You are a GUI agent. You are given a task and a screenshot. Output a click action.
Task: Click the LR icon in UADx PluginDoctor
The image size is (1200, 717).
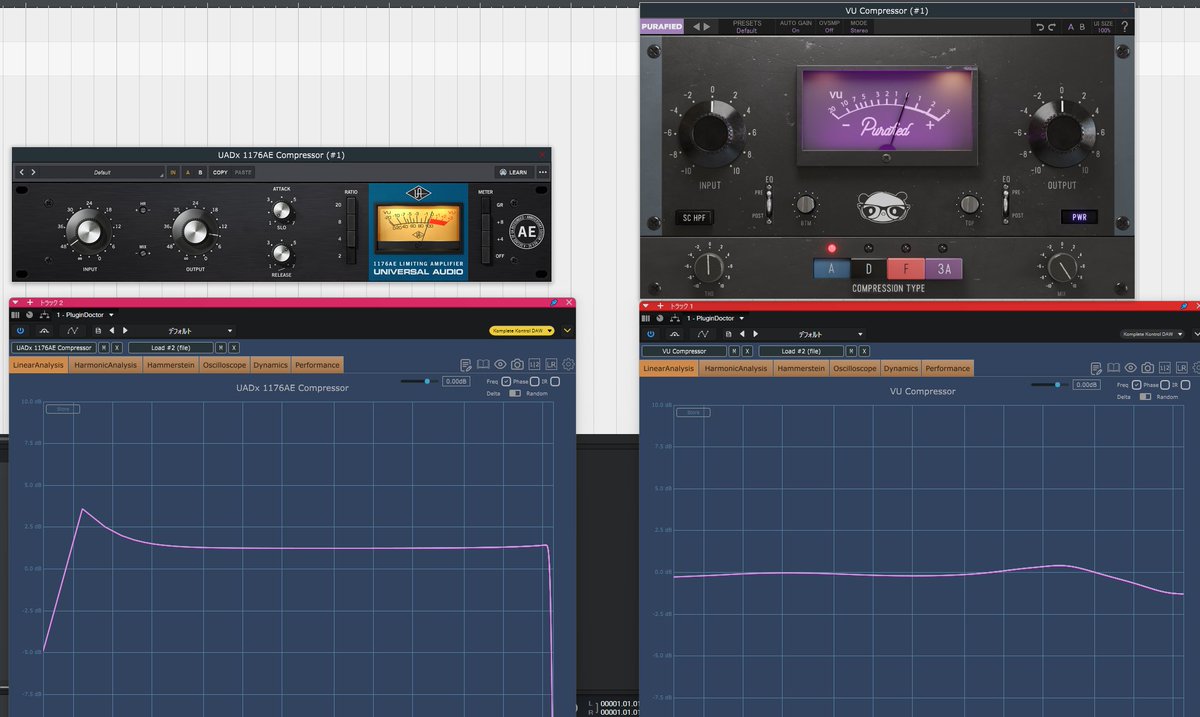pos(551,365)
